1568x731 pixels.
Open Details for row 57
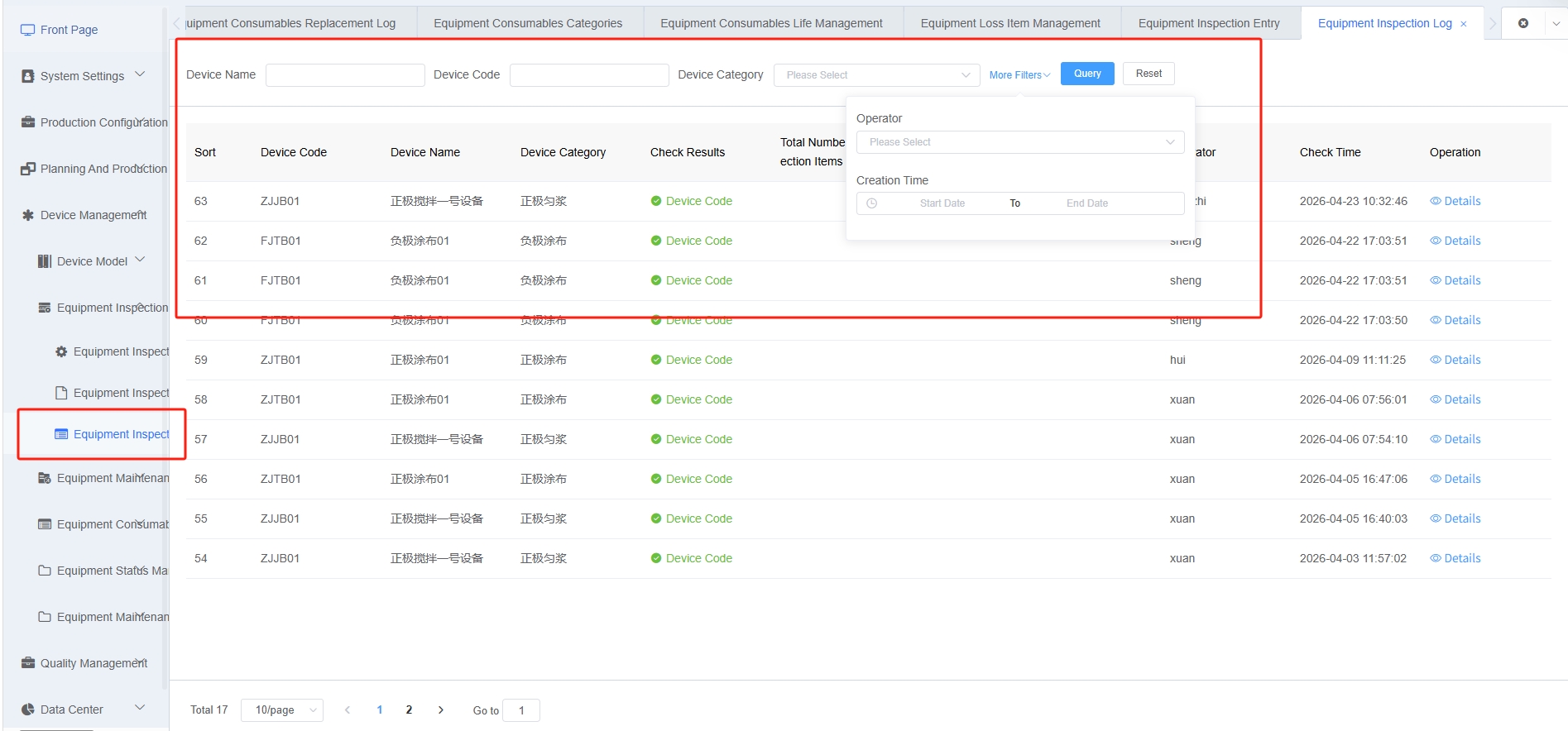click(1455, 439)
